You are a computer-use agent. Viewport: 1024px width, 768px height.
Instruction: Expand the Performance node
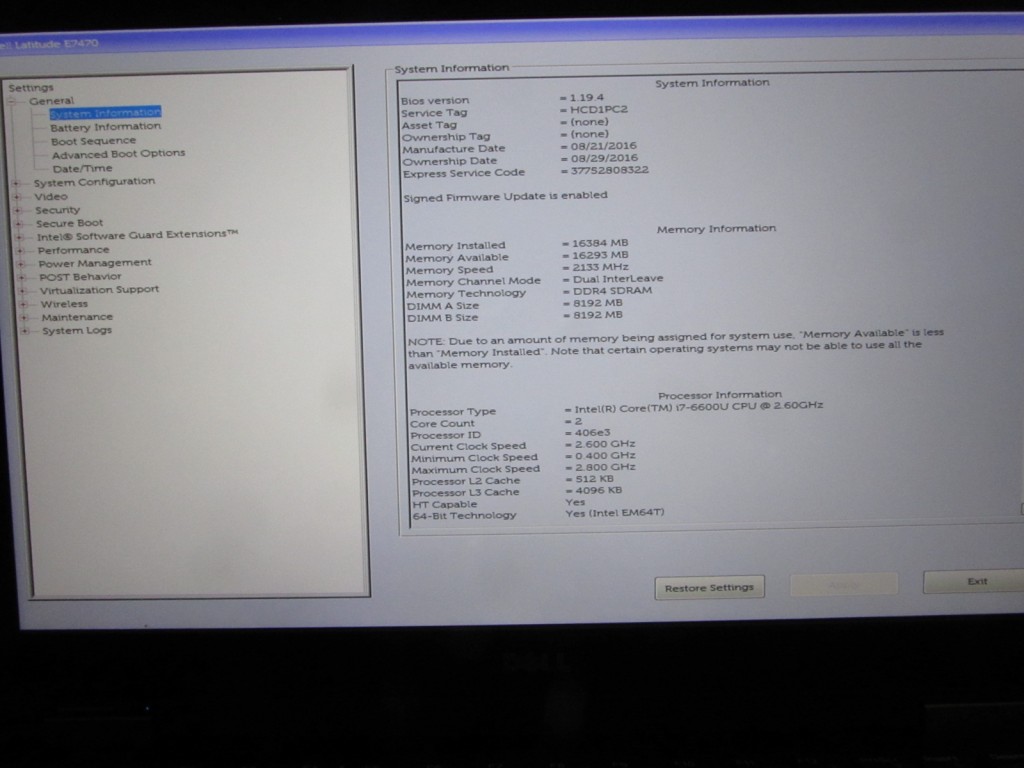[20, 250]
